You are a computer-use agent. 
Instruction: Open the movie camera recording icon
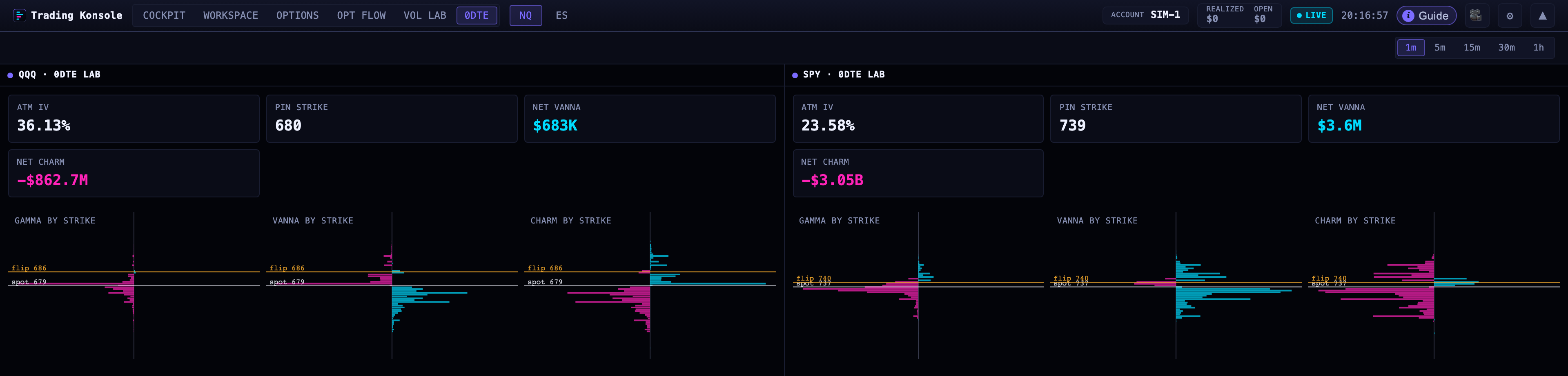coord(1475,15)
